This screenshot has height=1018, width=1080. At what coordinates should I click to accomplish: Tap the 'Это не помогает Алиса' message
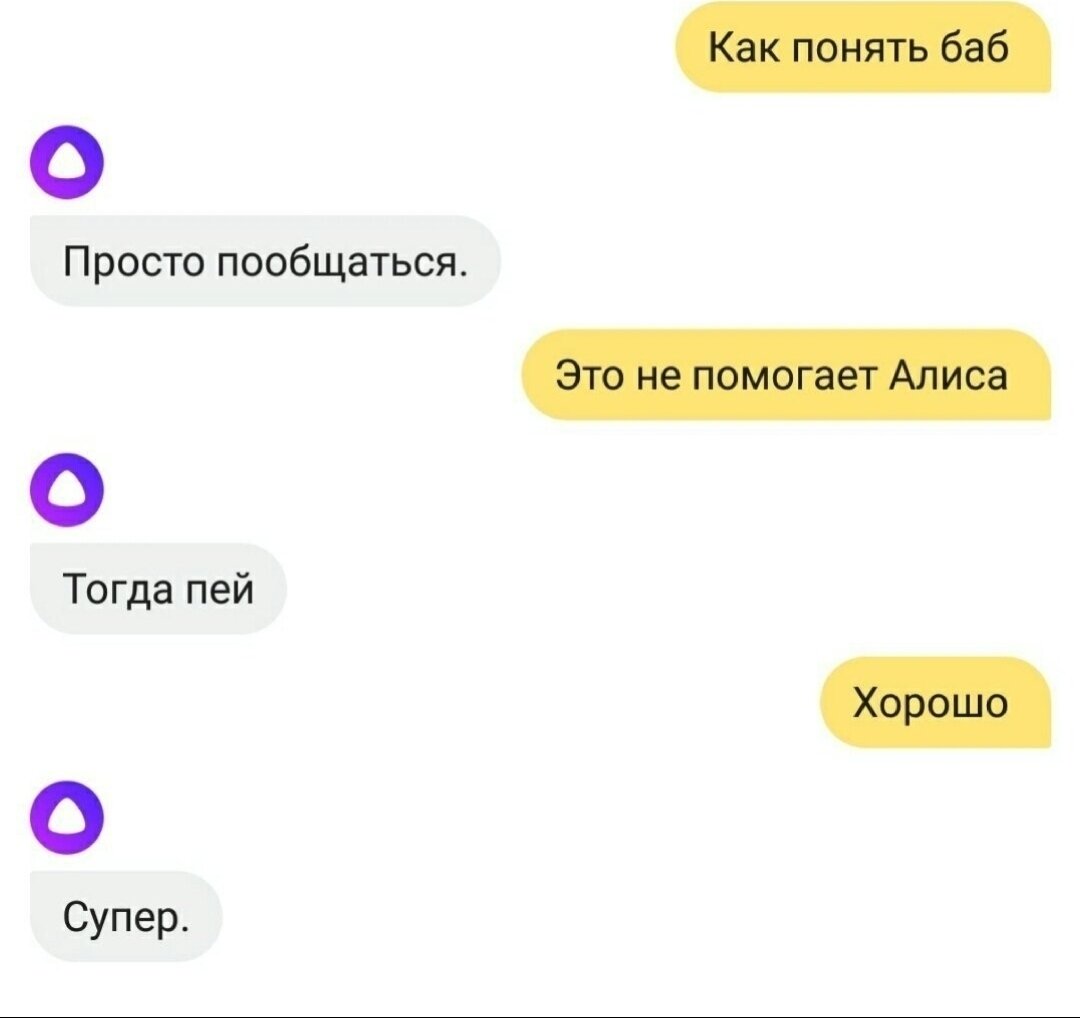(787, 375)
